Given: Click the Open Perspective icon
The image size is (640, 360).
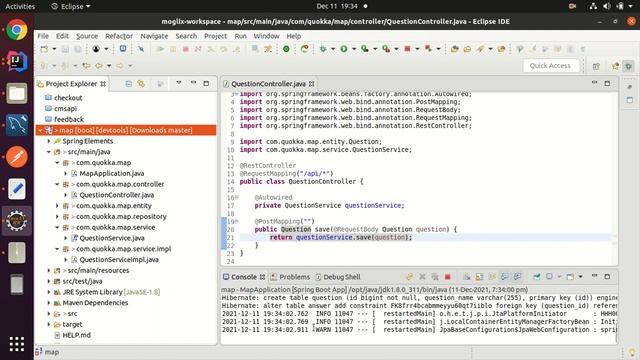Looking at the screenshot, I should 596,66.
